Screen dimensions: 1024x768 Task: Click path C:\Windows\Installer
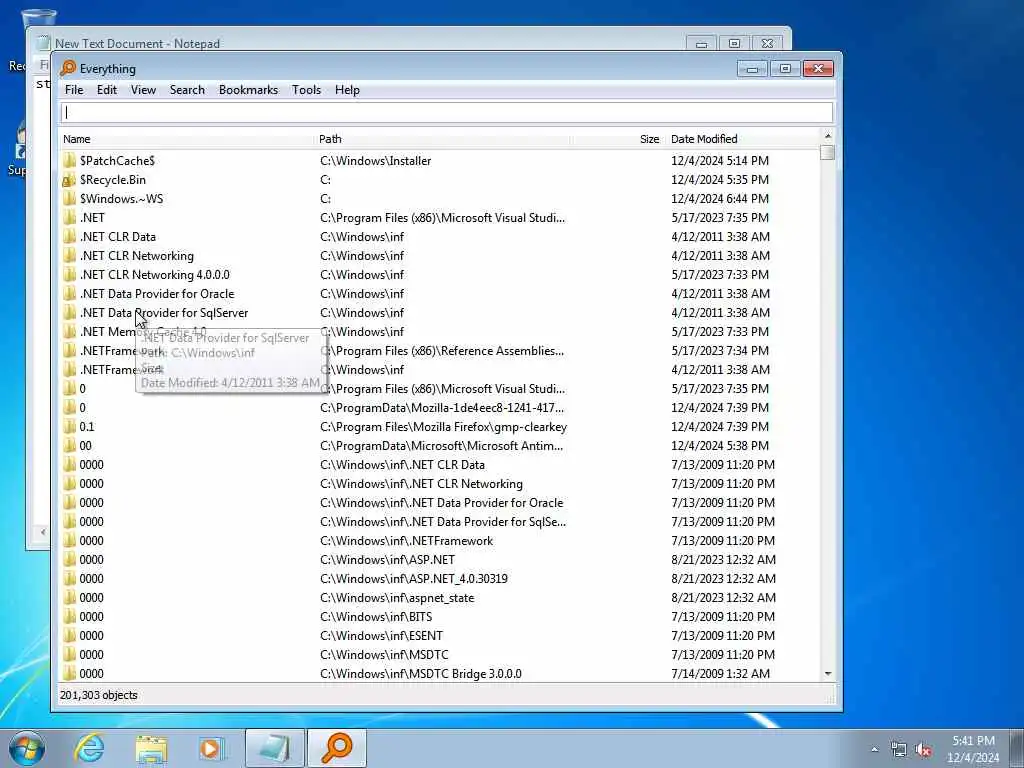[x=376, y=161]
